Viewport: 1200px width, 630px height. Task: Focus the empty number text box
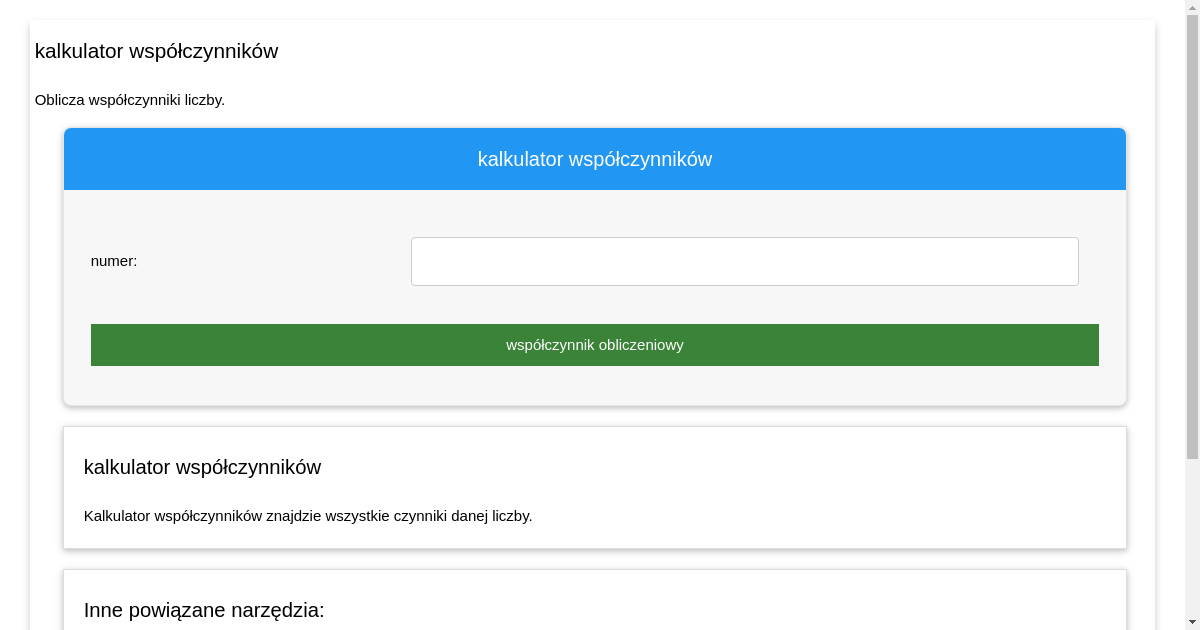tap(744, 261)
